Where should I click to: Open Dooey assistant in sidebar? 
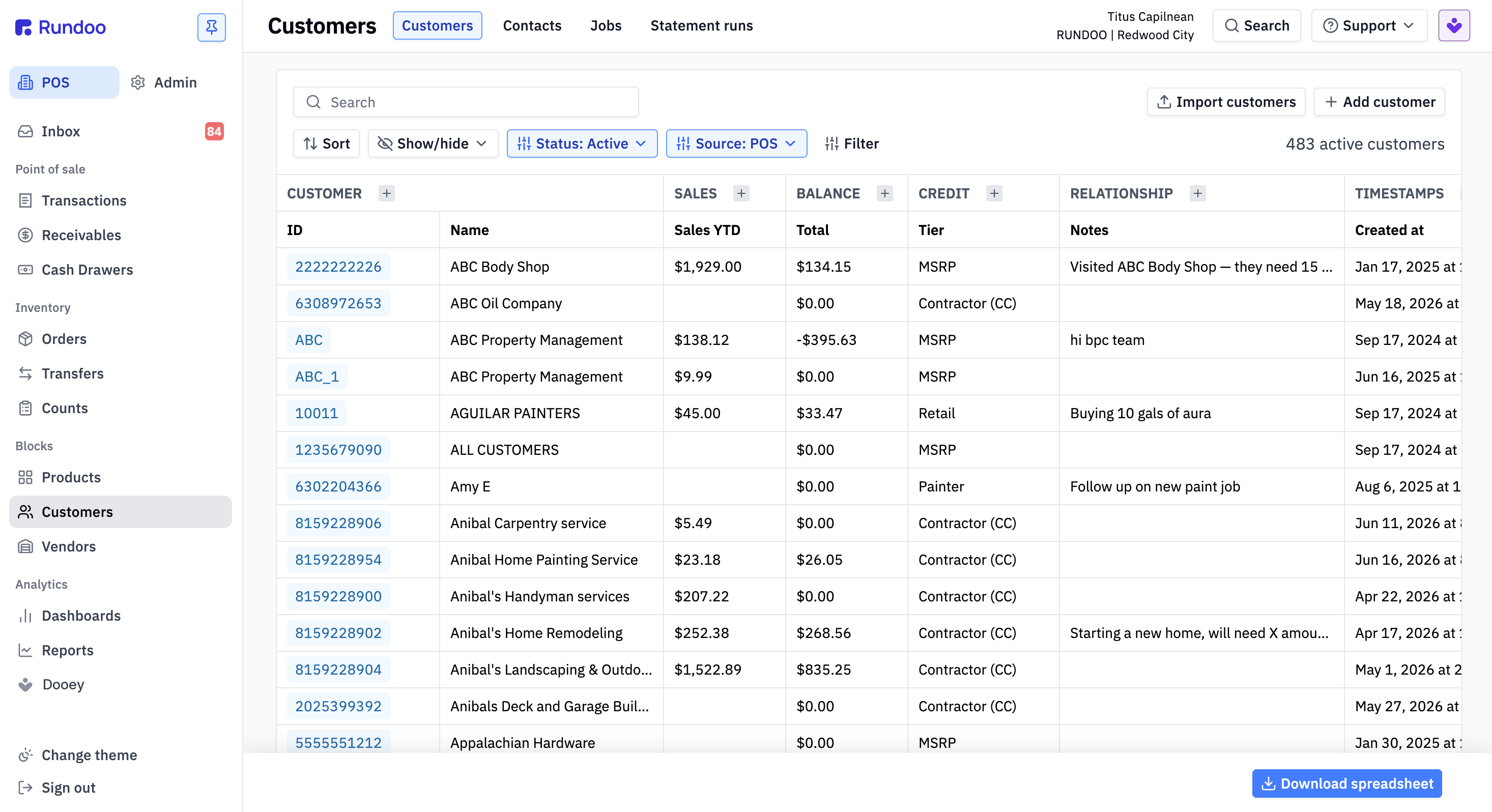pyautogui.click(x=120, y=685)
